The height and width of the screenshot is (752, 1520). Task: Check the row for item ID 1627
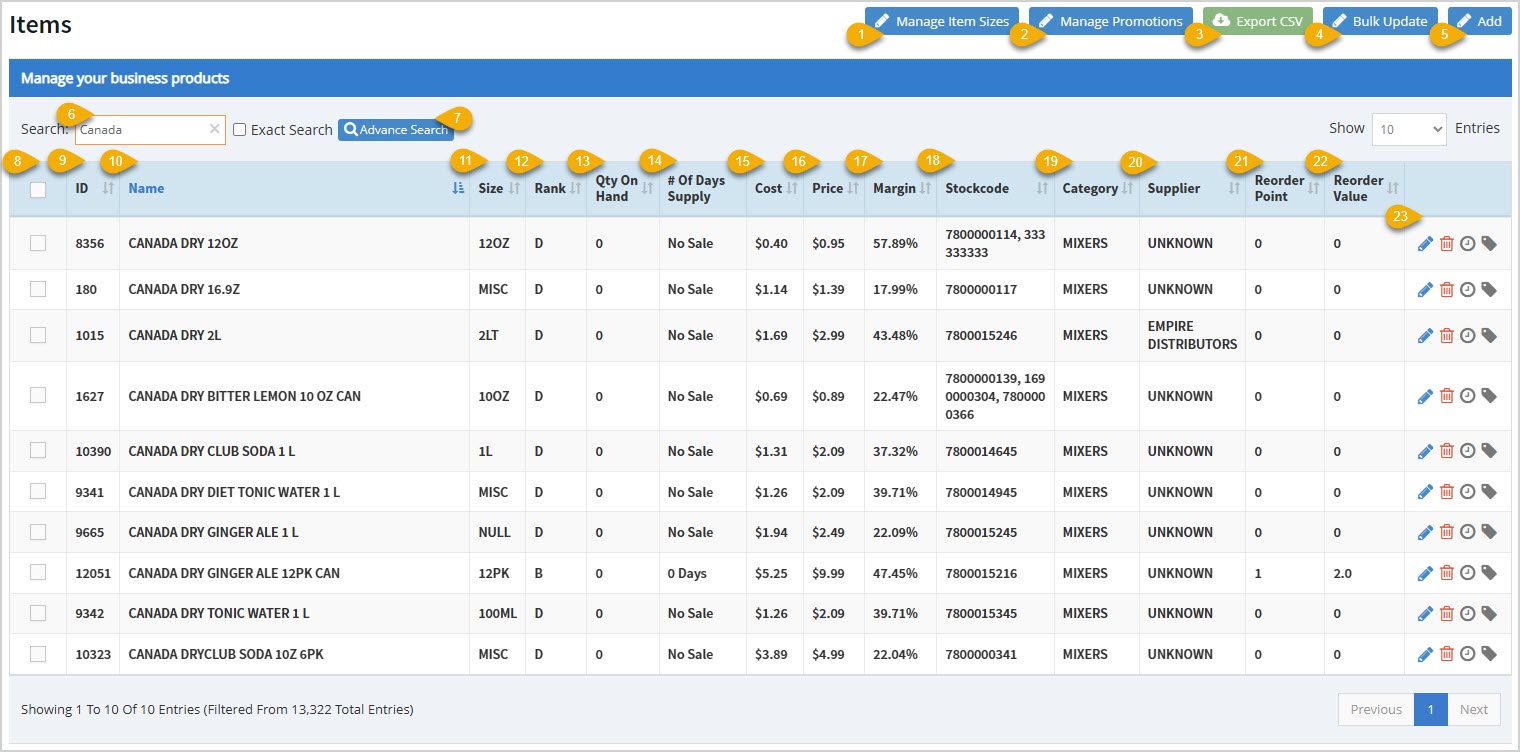pos(38,396)
